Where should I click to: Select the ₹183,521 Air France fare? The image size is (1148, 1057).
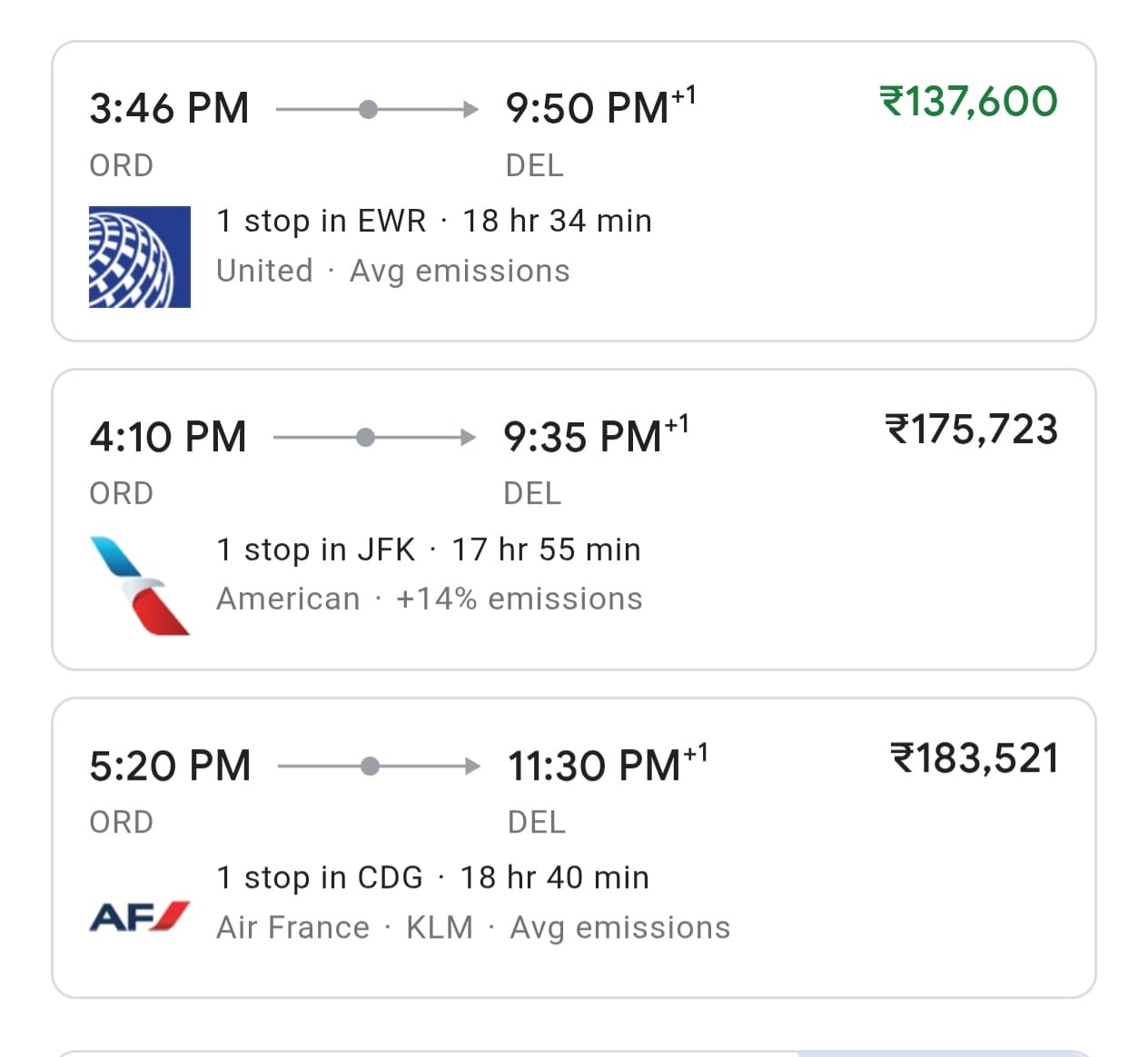(x=974, y=758)
